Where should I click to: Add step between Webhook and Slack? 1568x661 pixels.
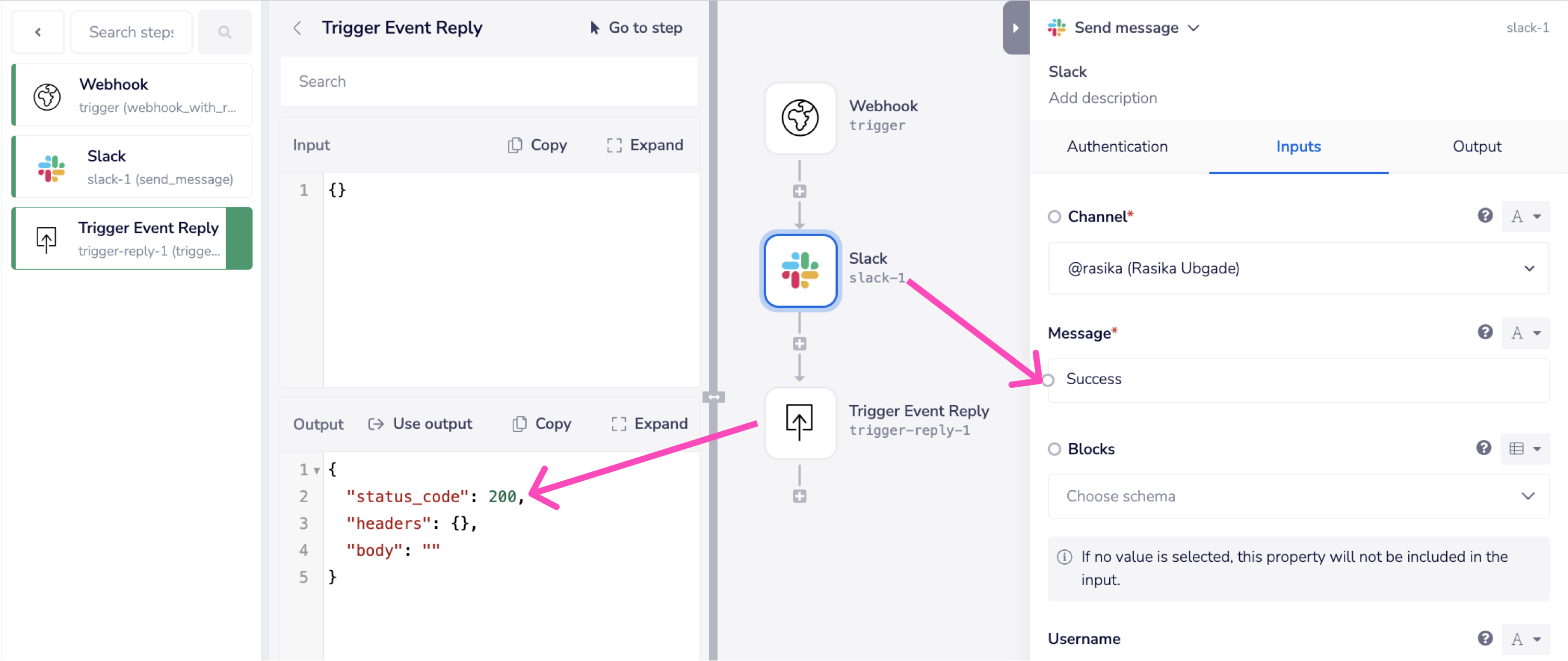(x=799, y=192)
